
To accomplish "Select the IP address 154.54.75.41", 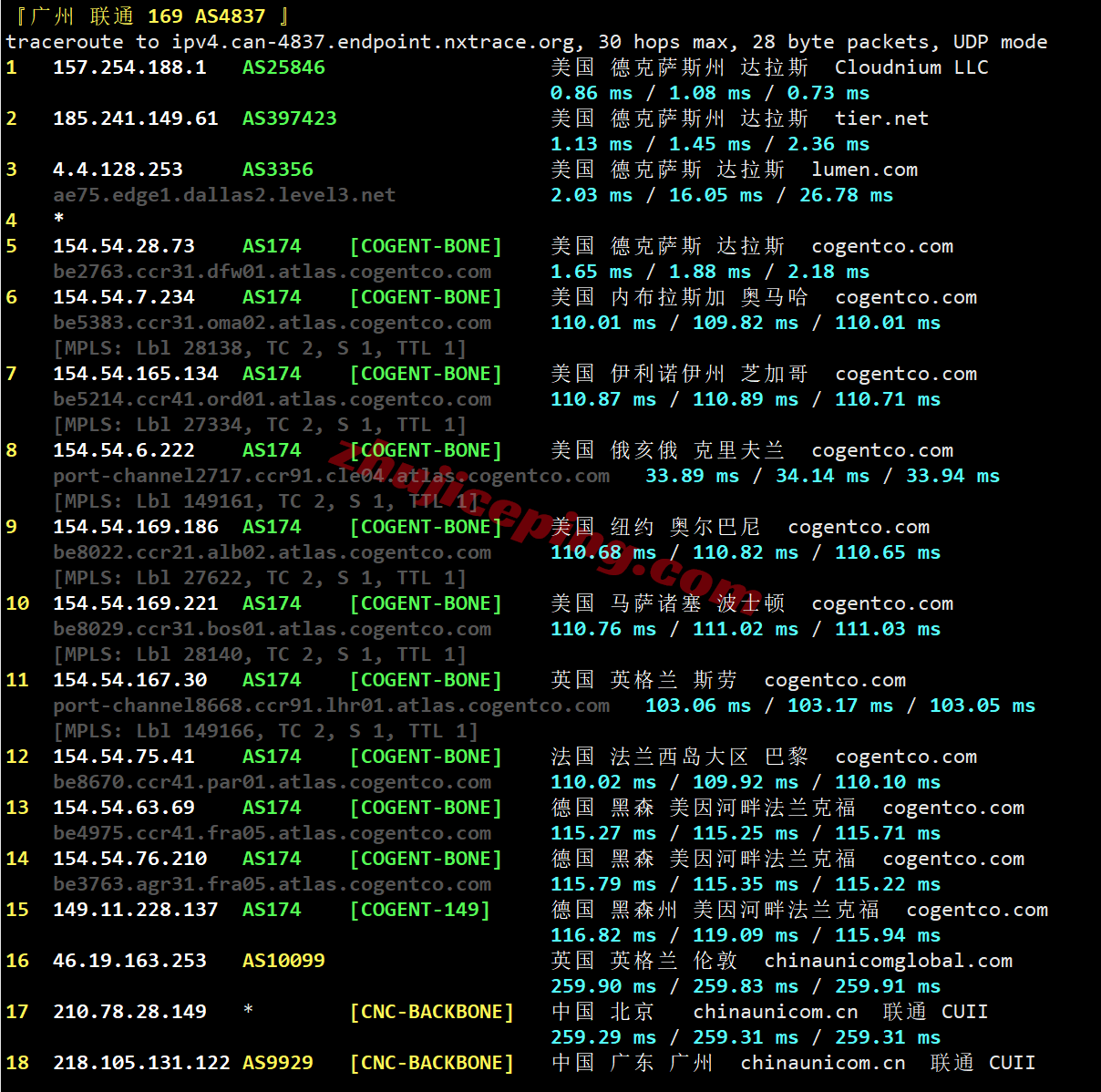I will [x=124, y=757].
